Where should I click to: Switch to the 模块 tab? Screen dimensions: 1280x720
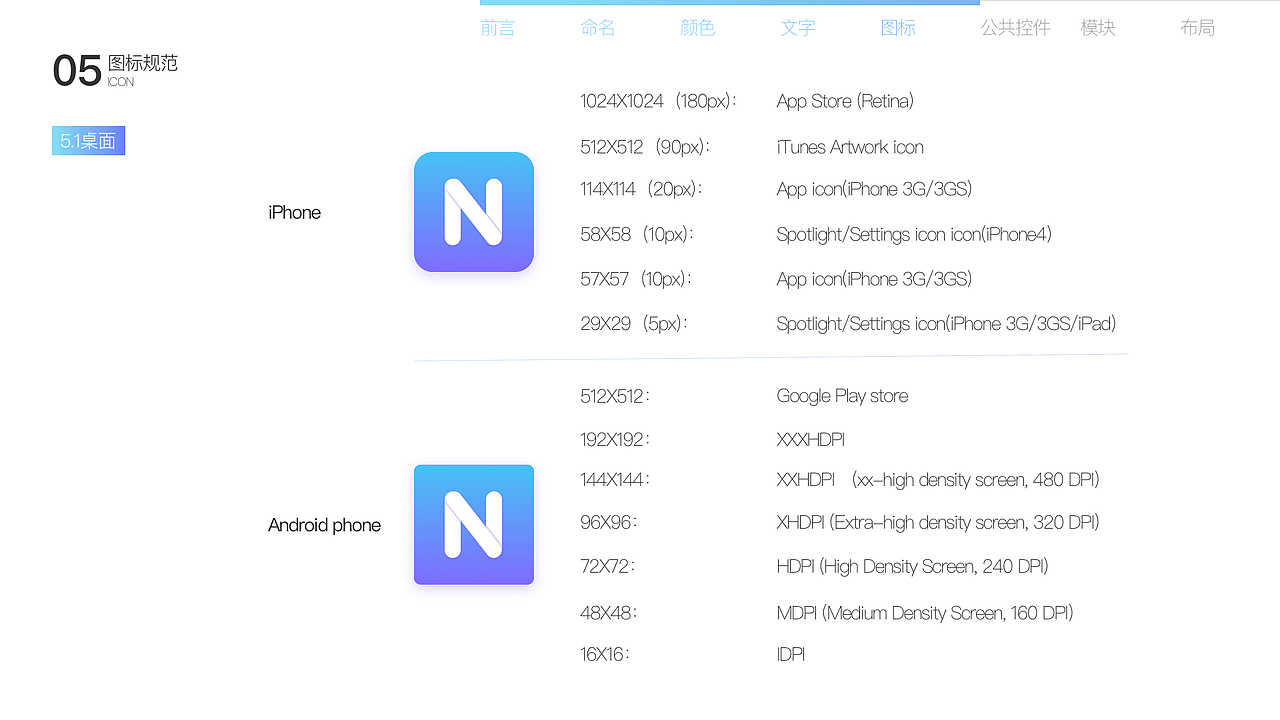tap(1098, 28)
